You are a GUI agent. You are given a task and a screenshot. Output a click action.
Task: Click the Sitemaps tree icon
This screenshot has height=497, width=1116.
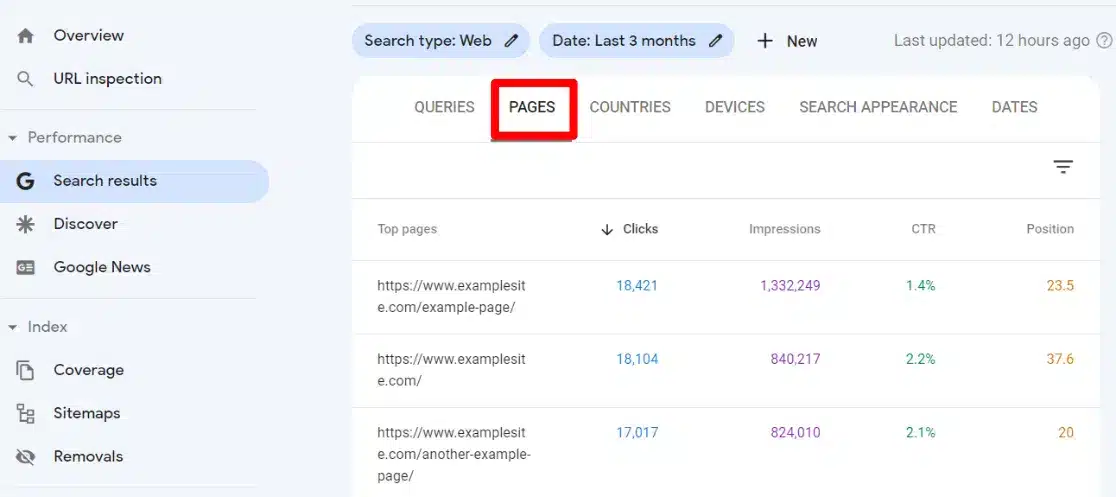(26, 414)
